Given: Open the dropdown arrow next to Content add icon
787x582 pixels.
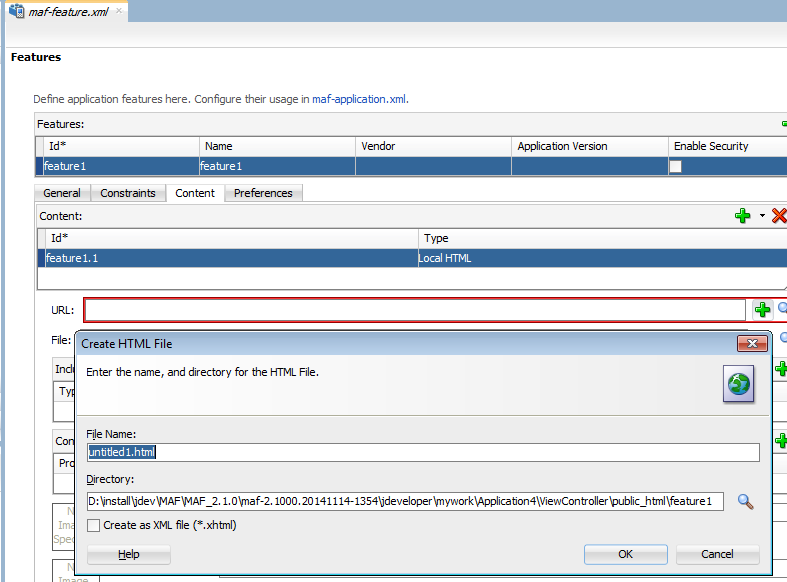Looking at the screenshot, I should point(762,216).
